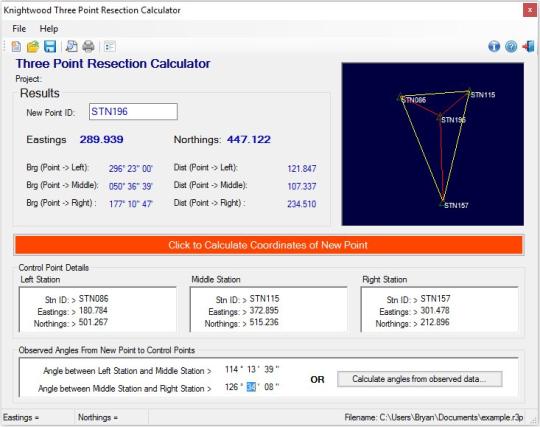Edit Left Station Northings 501.267
This screenshot has height=427, width=540.
93,322
